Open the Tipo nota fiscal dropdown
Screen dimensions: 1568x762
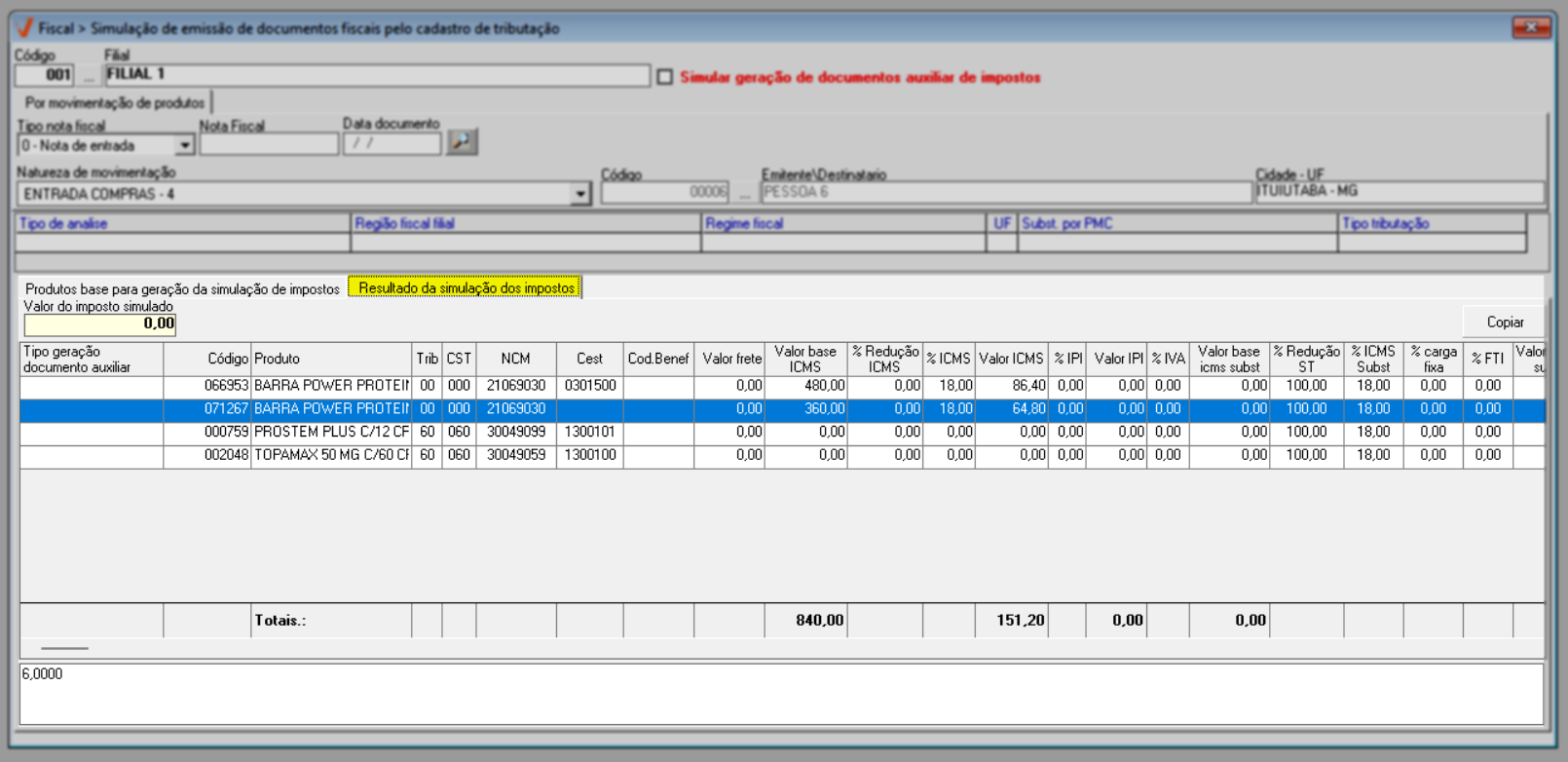click(184, 145)
